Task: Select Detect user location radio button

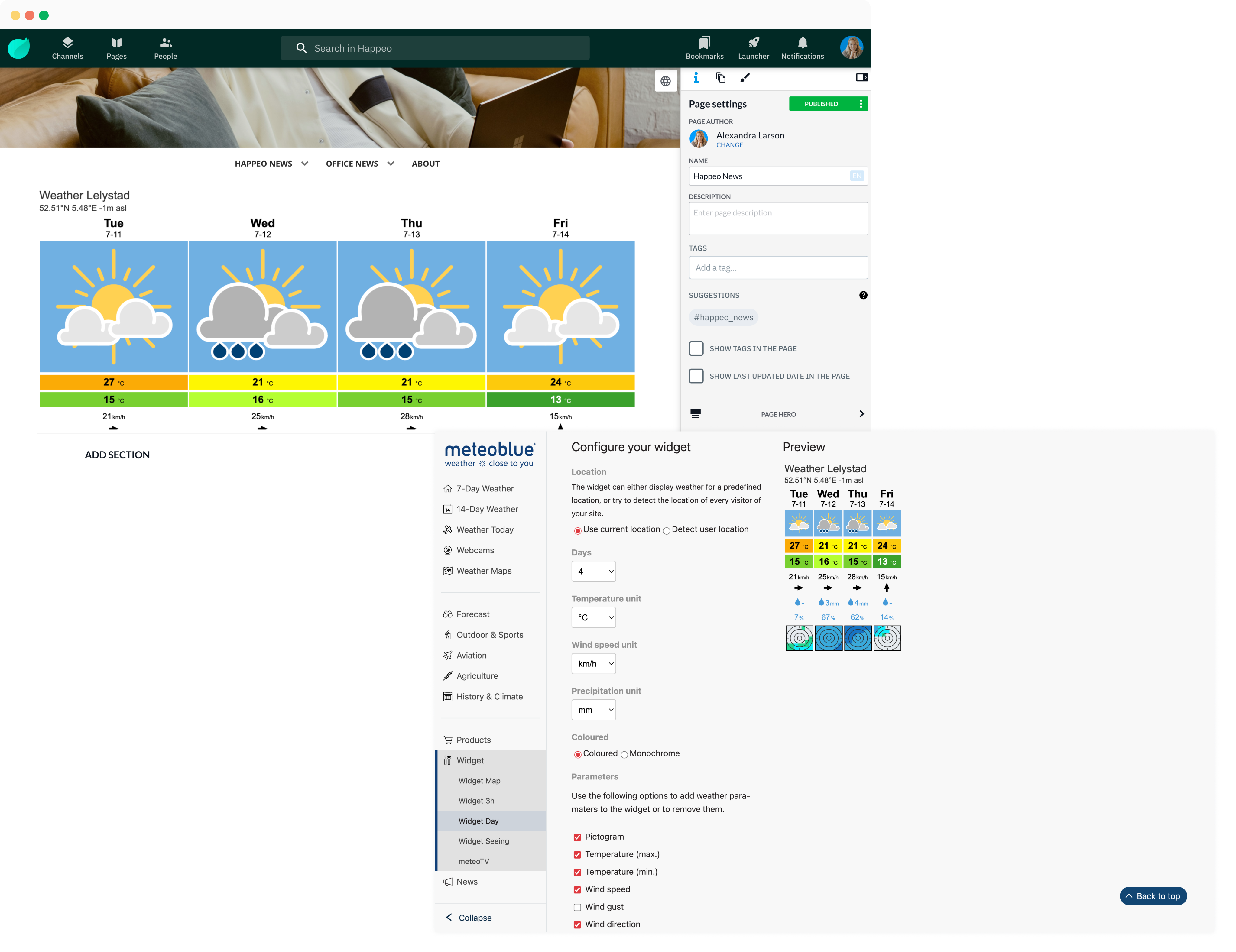Action: (x=666, y=530)
